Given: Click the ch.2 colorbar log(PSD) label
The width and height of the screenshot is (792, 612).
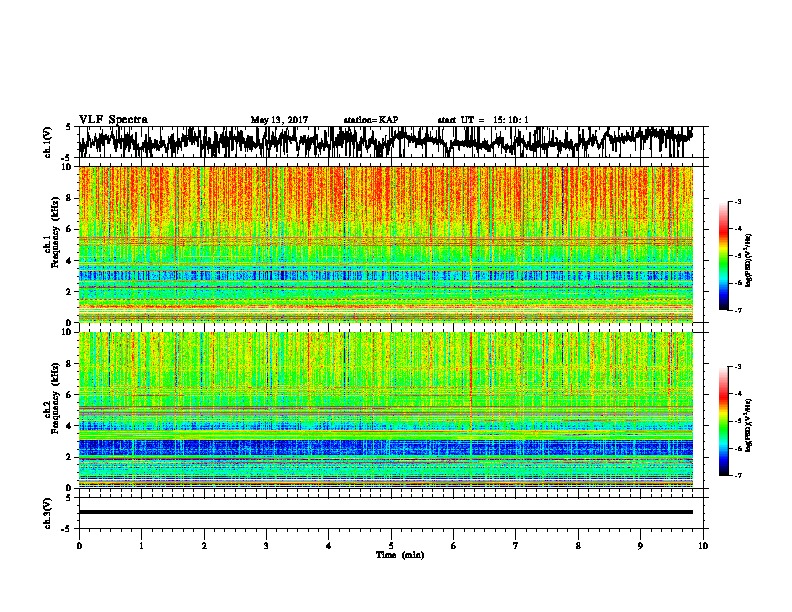Looking at the screenshot, I should click(749, 425).
